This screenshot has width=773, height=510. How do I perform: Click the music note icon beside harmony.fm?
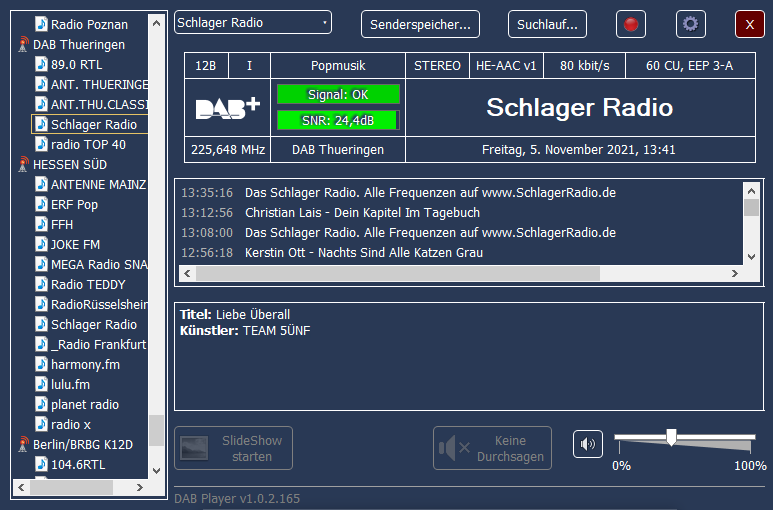click(41, 365)
